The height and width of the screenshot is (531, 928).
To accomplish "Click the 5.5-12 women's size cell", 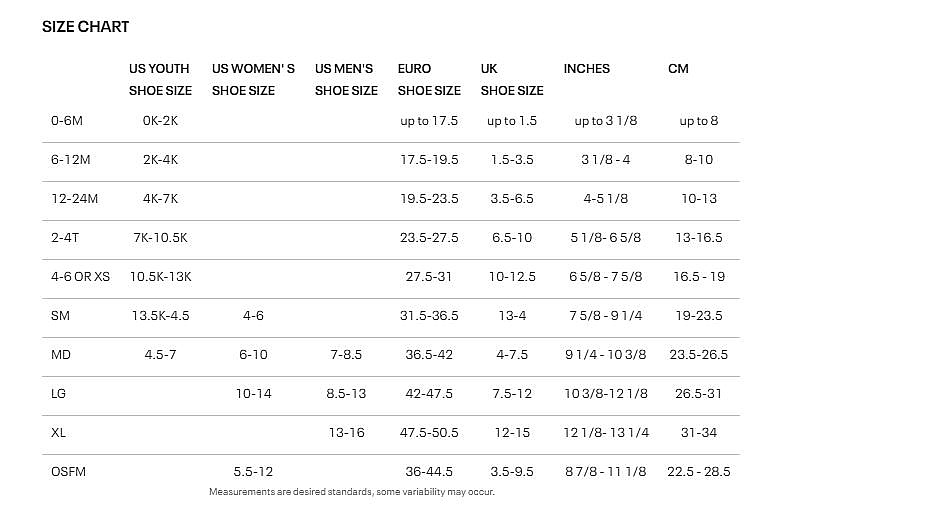I will pos(253,472).
